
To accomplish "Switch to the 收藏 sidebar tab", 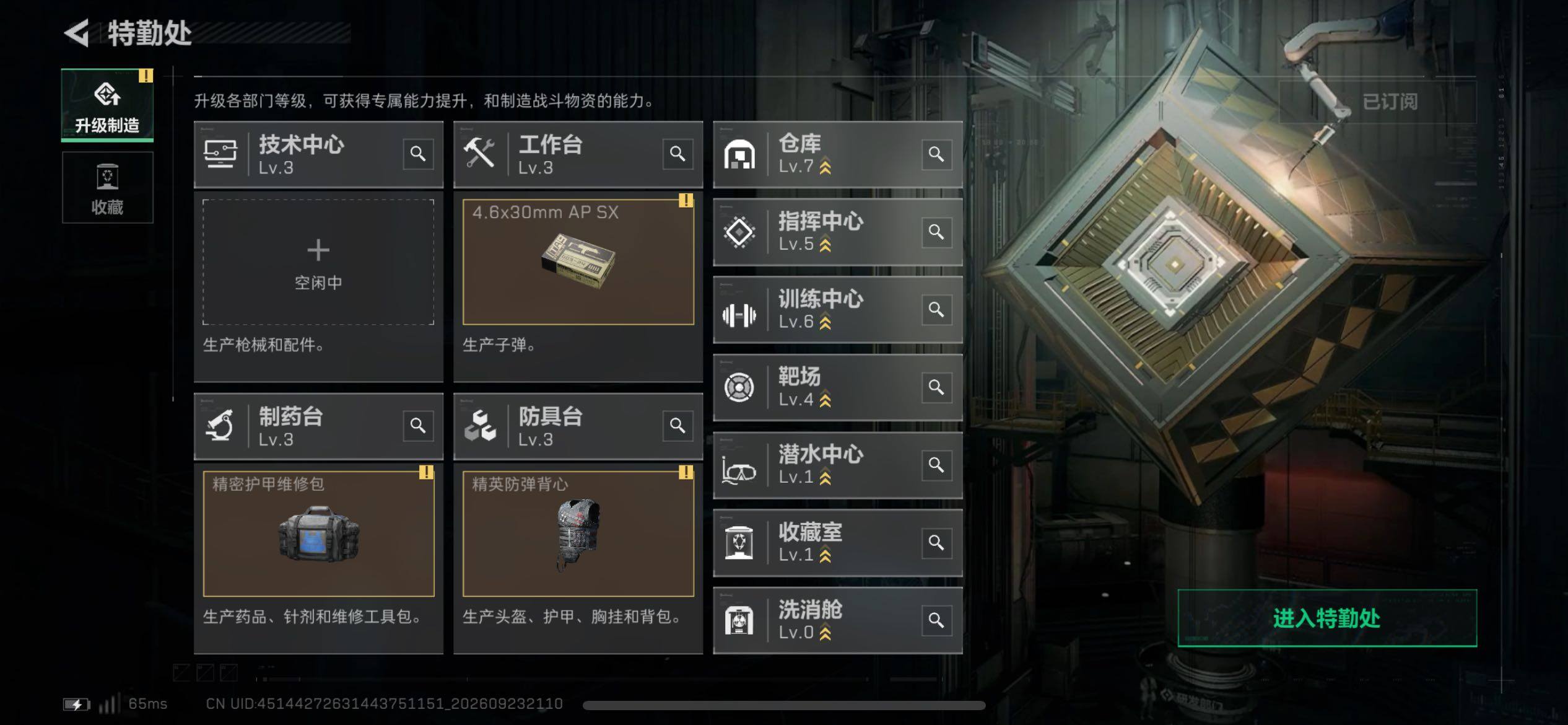I will [107, 188].
